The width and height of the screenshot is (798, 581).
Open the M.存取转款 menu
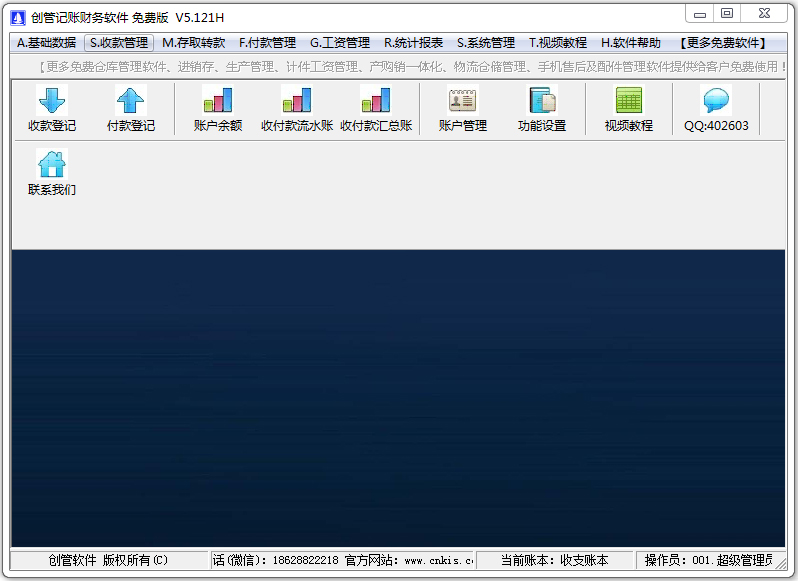coord(193,43)
